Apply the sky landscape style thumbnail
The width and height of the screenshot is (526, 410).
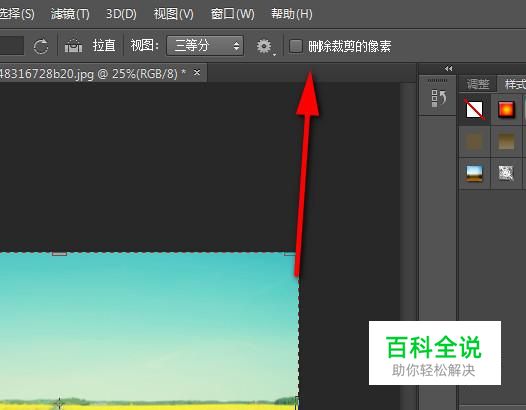[x=475, y=173]
